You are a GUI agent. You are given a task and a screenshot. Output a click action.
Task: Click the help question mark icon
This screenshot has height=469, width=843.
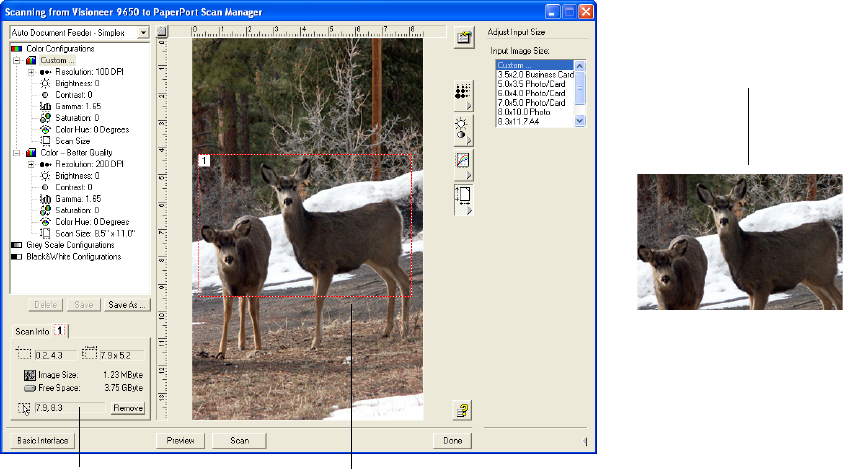click(463, 408)
